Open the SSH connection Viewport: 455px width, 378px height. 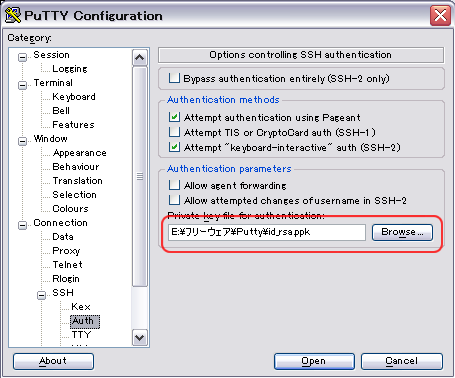[x=314, y=361]
